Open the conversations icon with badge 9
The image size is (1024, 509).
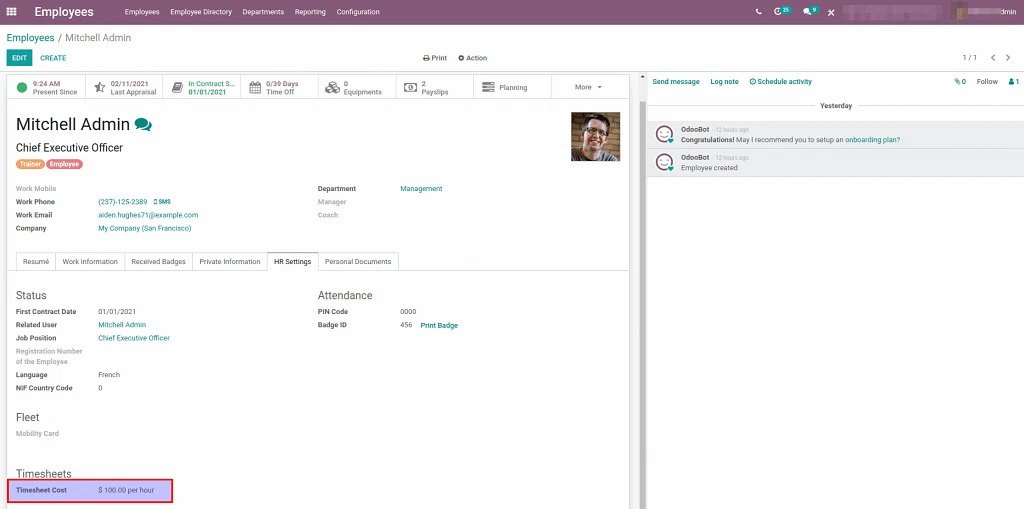(x=810, y=11)
